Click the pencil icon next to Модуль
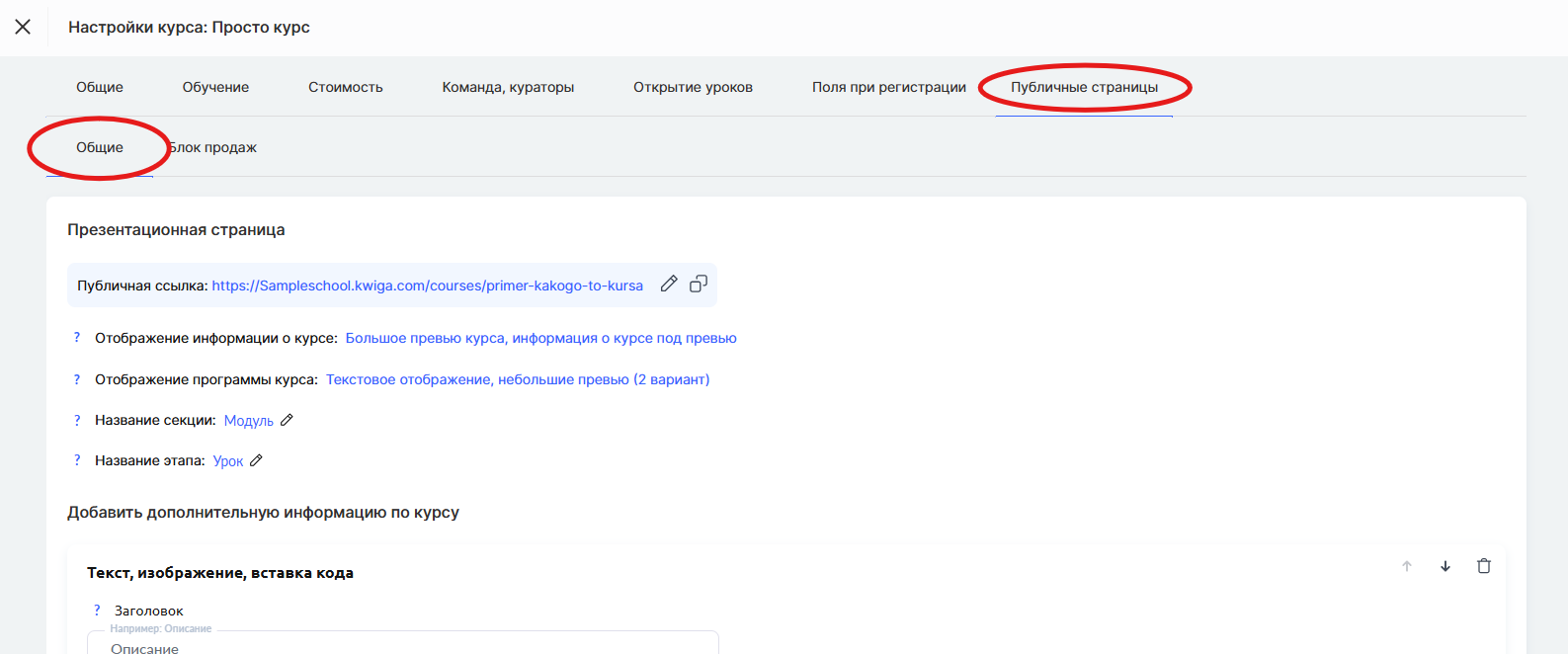This screenshot has height=654, width=1568. click(x=287, y=420)
